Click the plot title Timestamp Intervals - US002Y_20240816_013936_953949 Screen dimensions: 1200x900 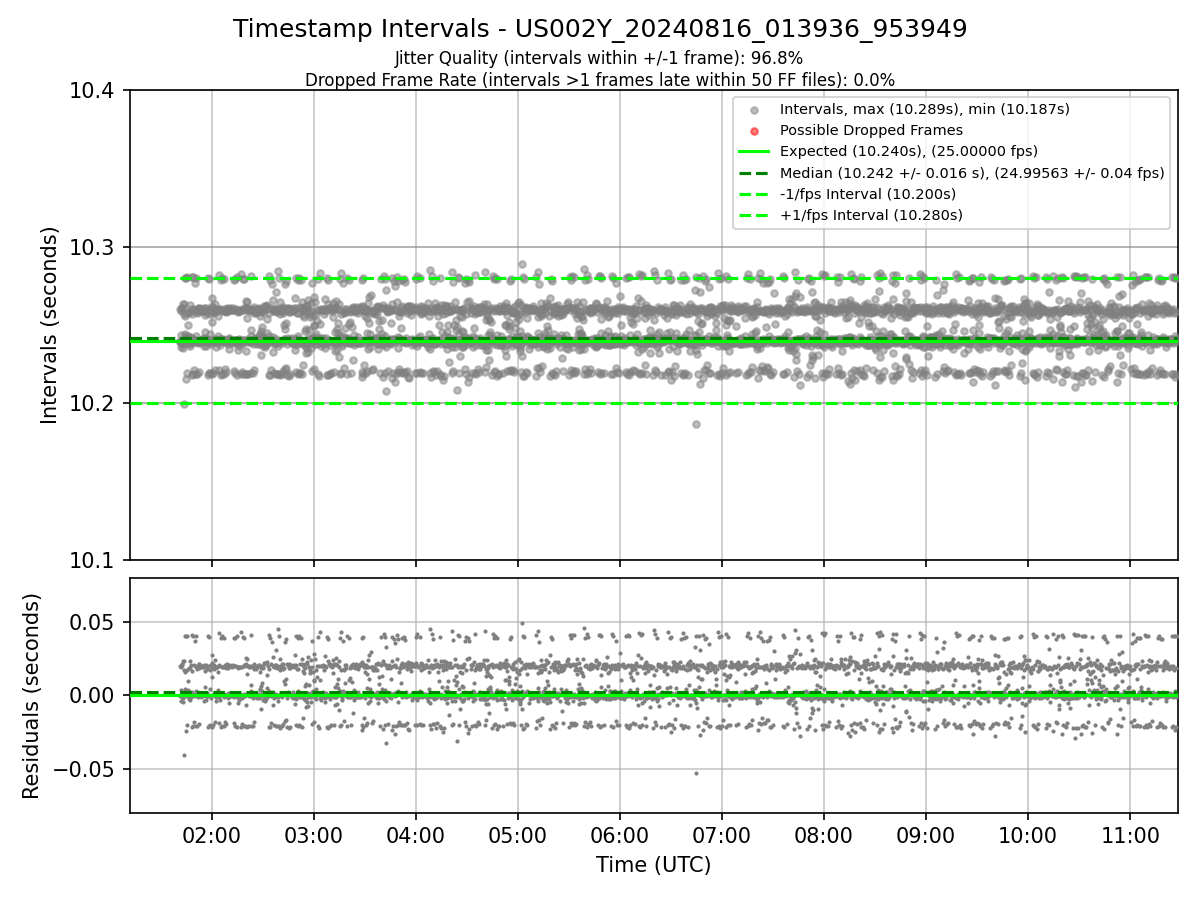pyautogui.click(x=600, y=29)
